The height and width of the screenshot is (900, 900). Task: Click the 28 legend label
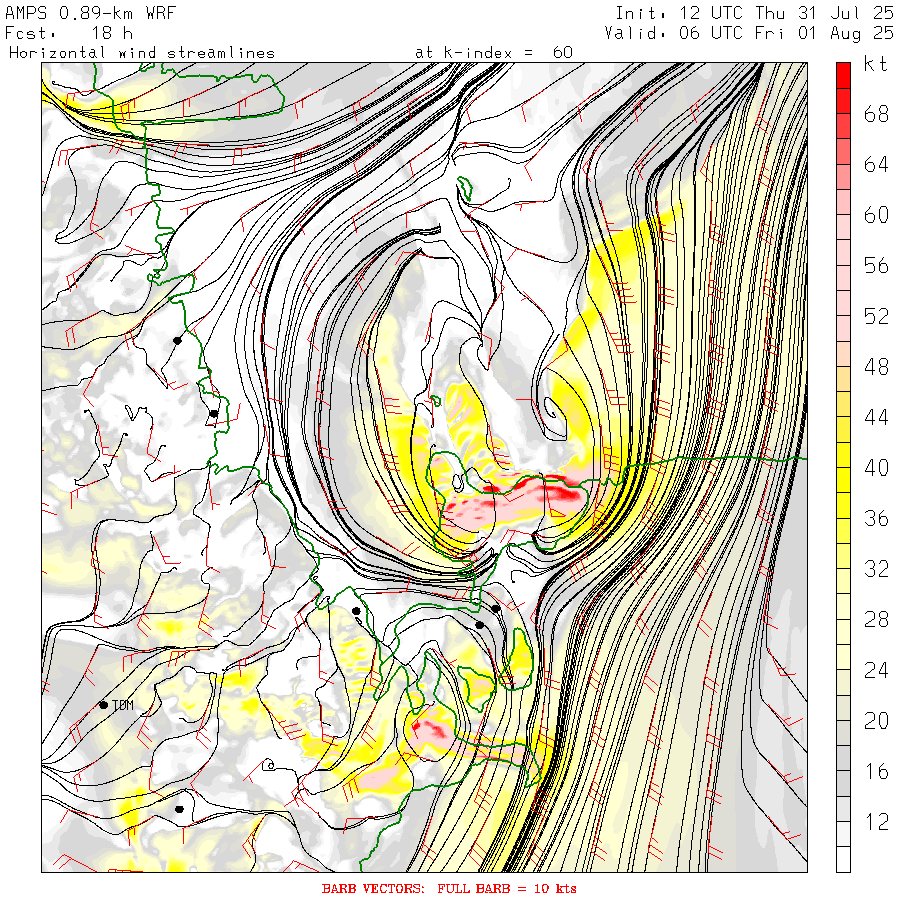(x=876, y=619)
